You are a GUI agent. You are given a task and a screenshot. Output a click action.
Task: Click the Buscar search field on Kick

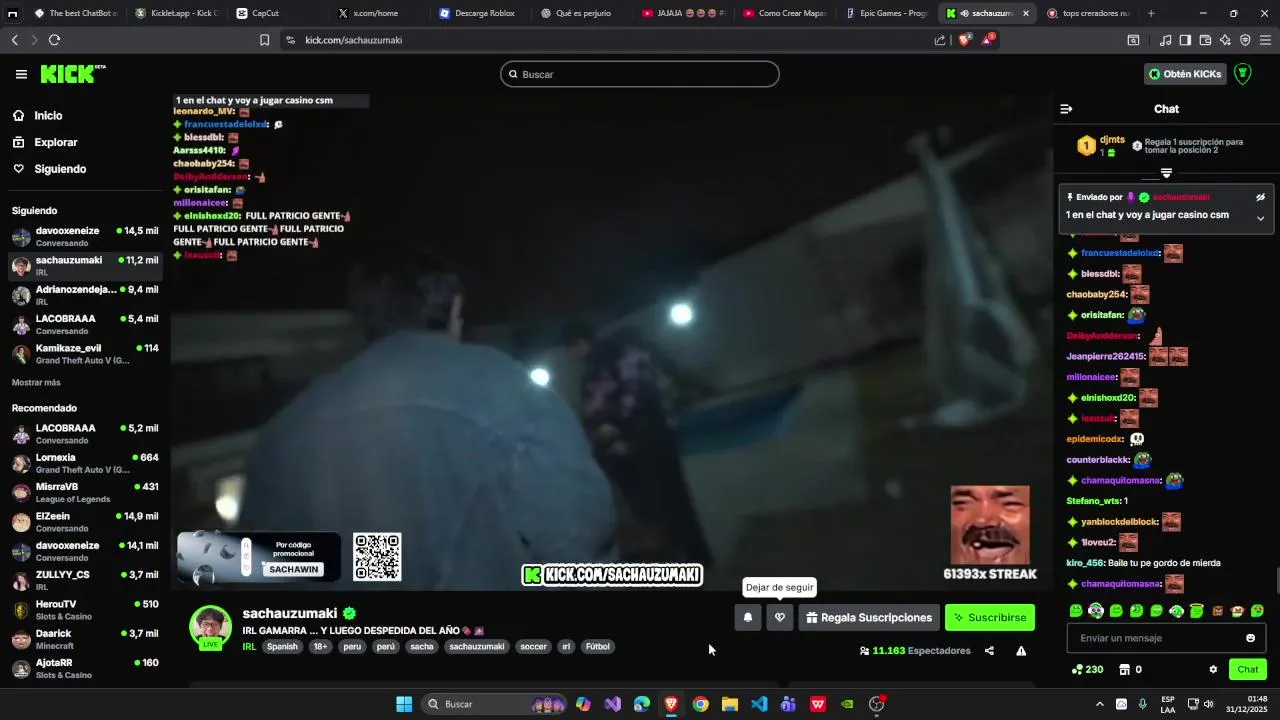tap(640, 74)
